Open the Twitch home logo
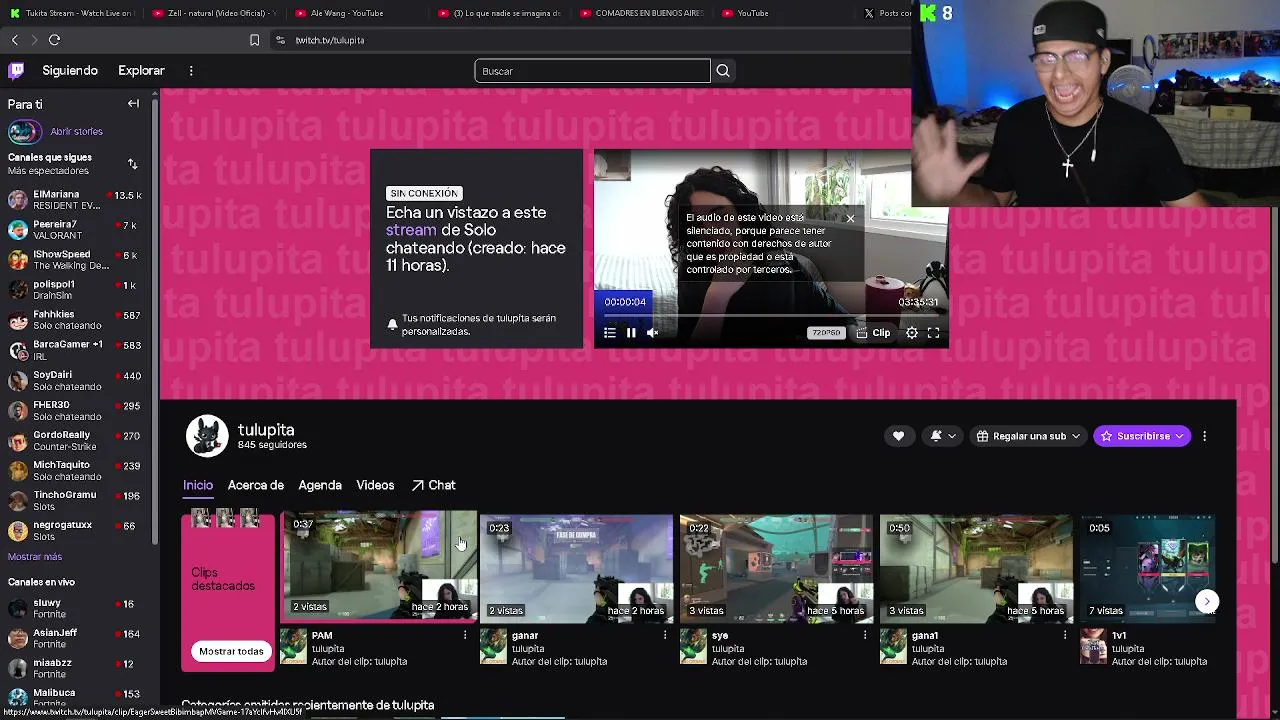This screenshot has width=1280, height=720. pos(16,71)
